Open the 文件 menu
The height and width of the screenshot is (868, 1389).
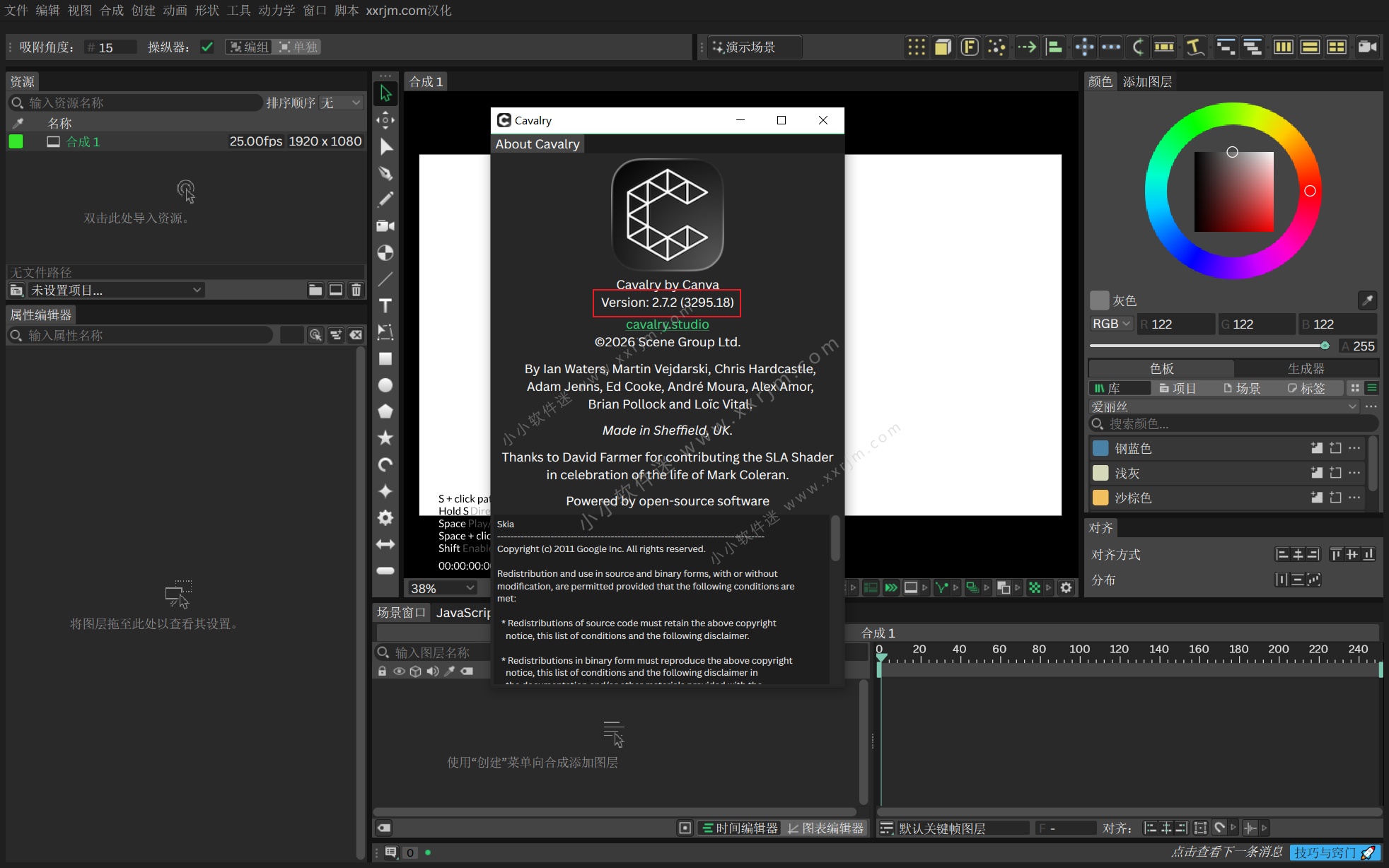[x=16, y=11]
